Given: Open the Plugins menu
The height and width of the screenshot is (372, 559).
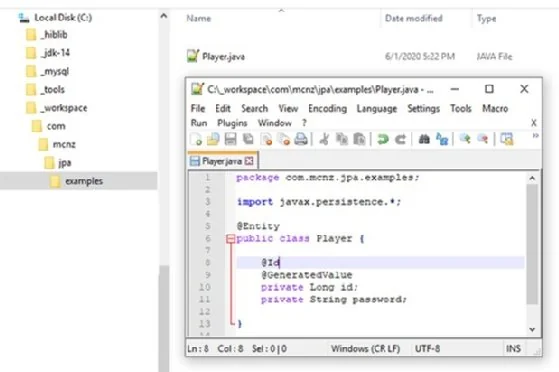Looking at the screenshot, I should [x=232, y=123].
